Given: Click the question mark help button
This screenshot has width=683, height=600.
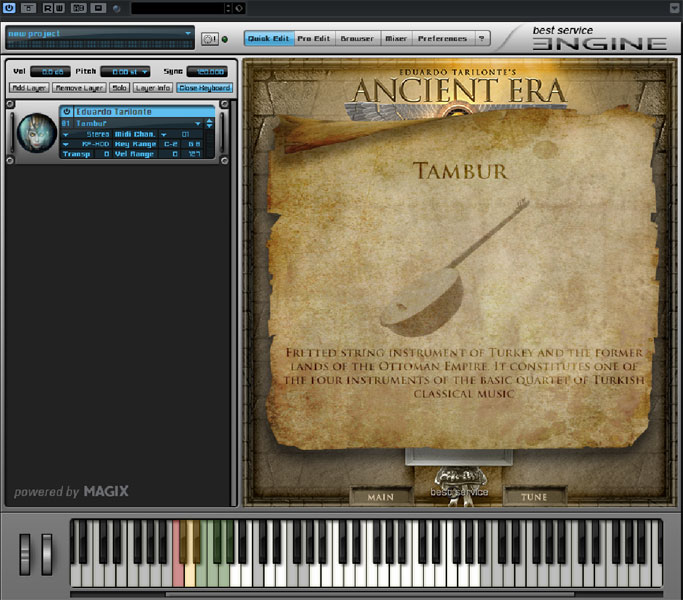Looking at the screenshot, I should [x=482, y=38].
